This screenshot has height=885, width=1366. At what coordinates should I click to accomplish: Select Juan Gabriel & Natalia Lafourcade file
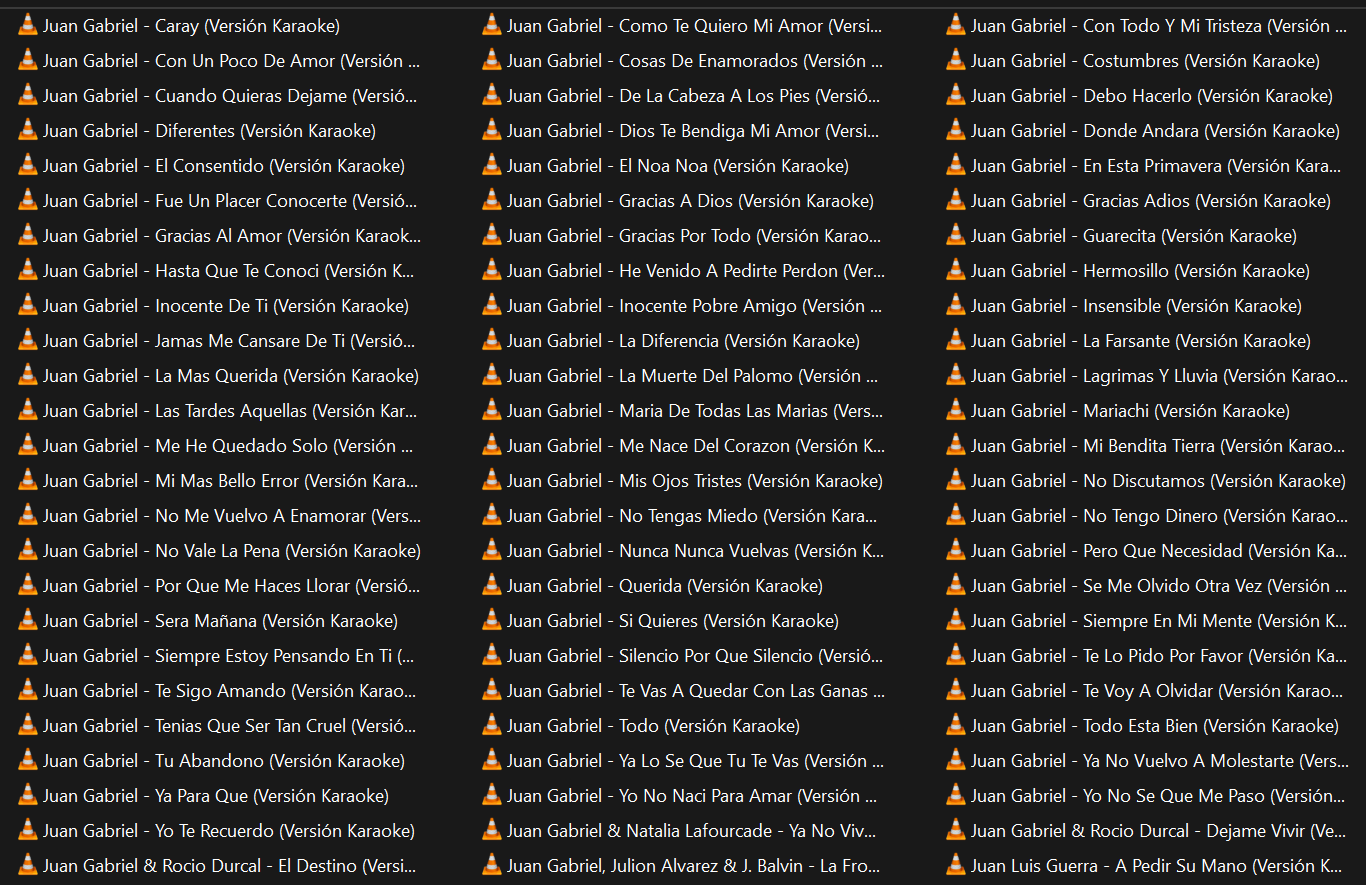click(690, 831)
